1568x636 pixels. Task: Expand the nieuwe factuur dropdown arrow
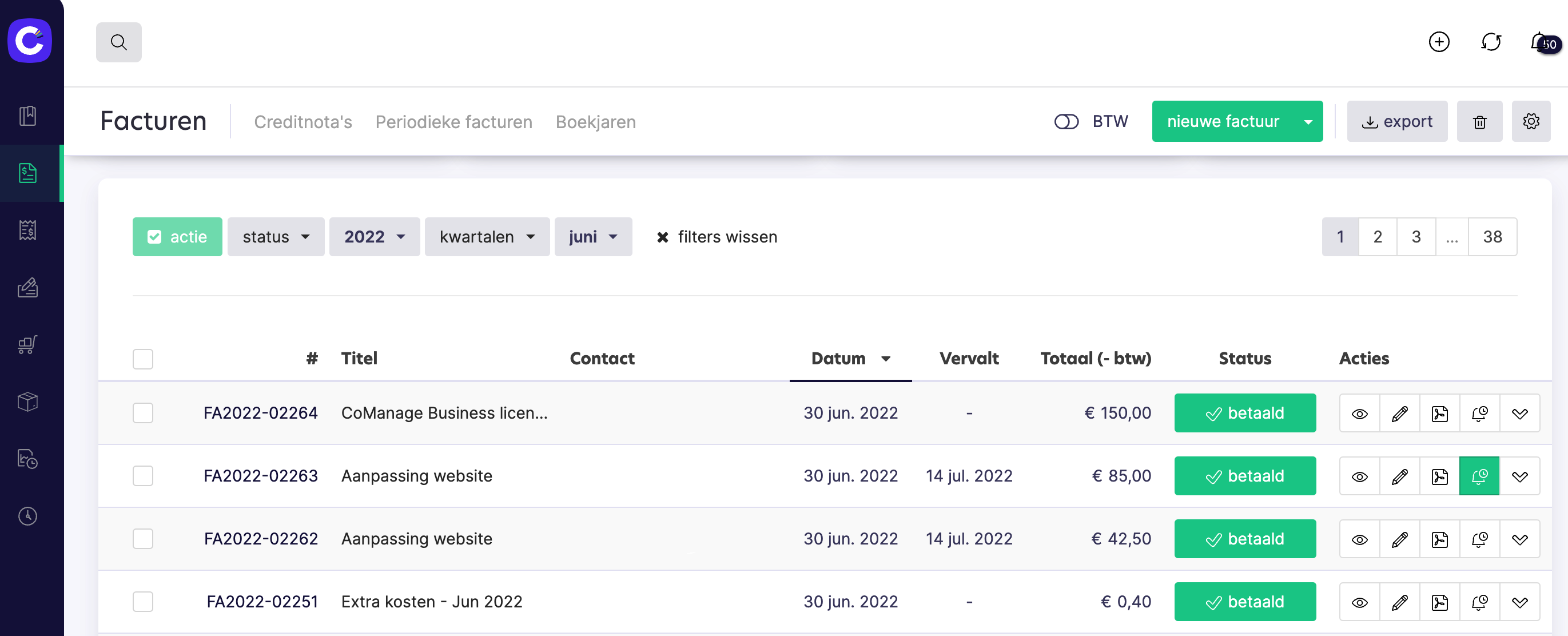1307,121
